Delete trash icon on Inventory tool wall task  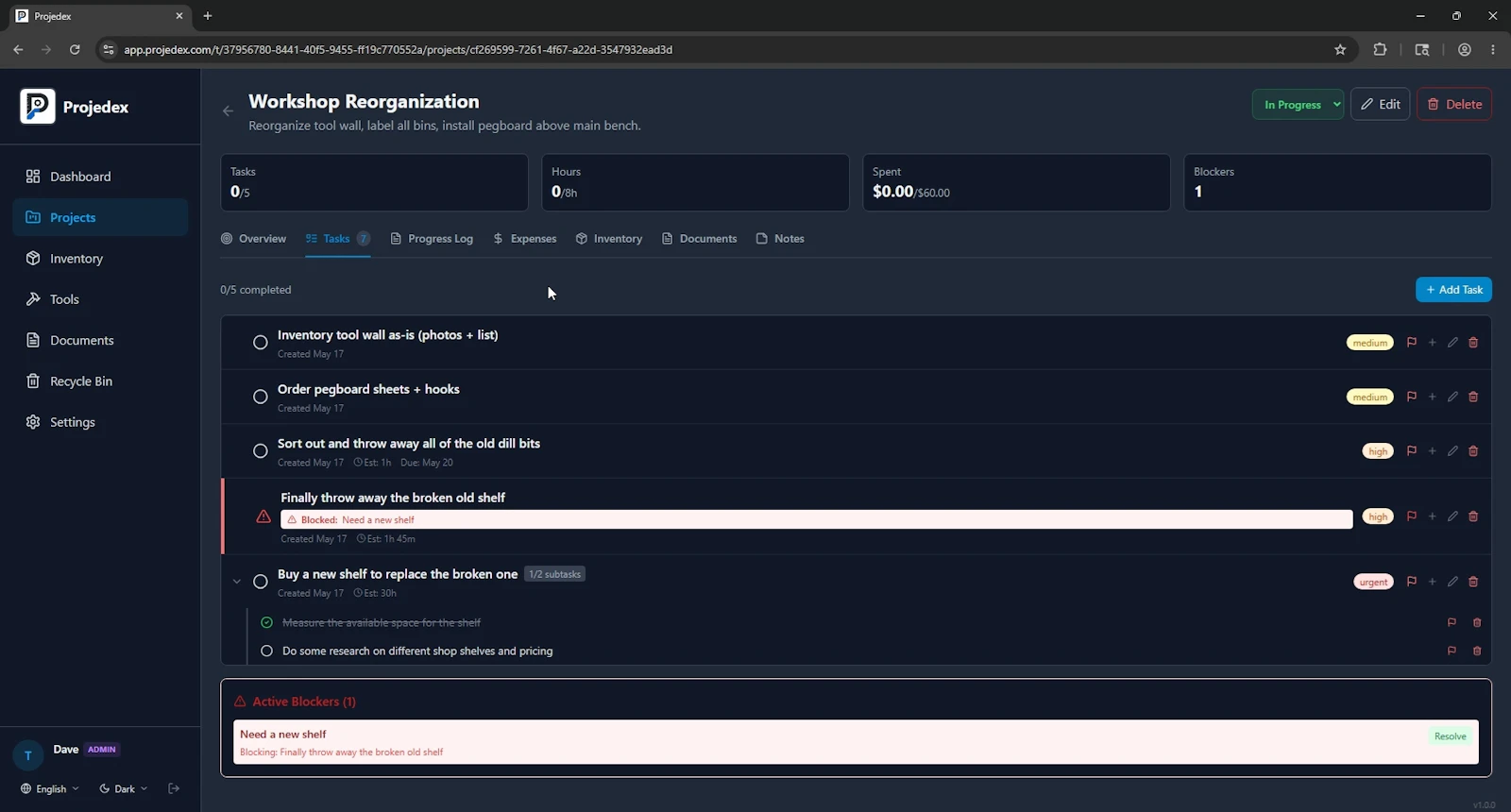coord(1473,343)
